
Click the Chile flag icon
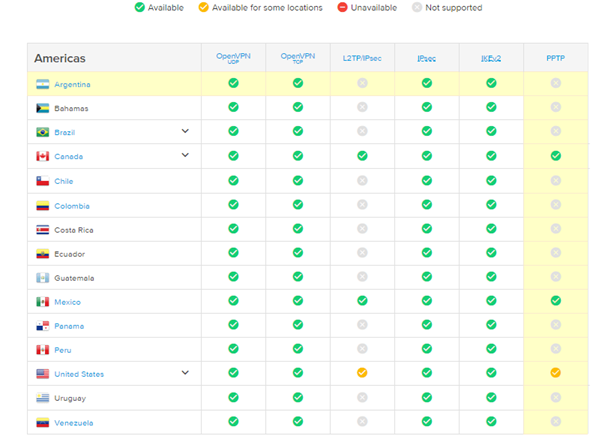[x=43, y=181]
